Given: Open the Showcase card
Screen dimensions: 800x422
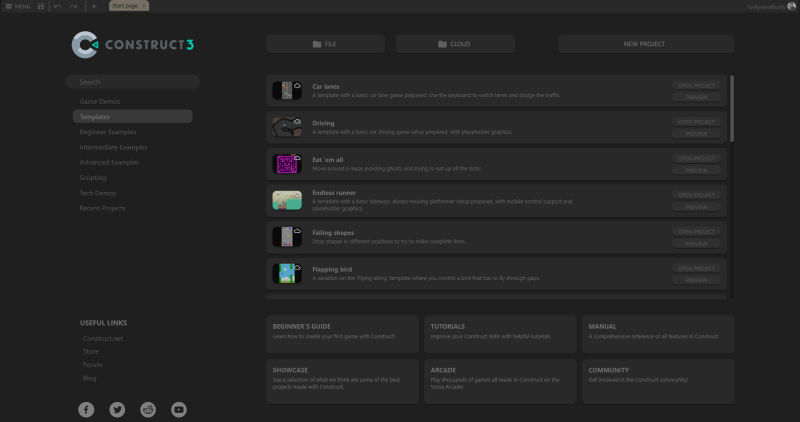Looking at the screenshot, I should [x=342, y=381].
